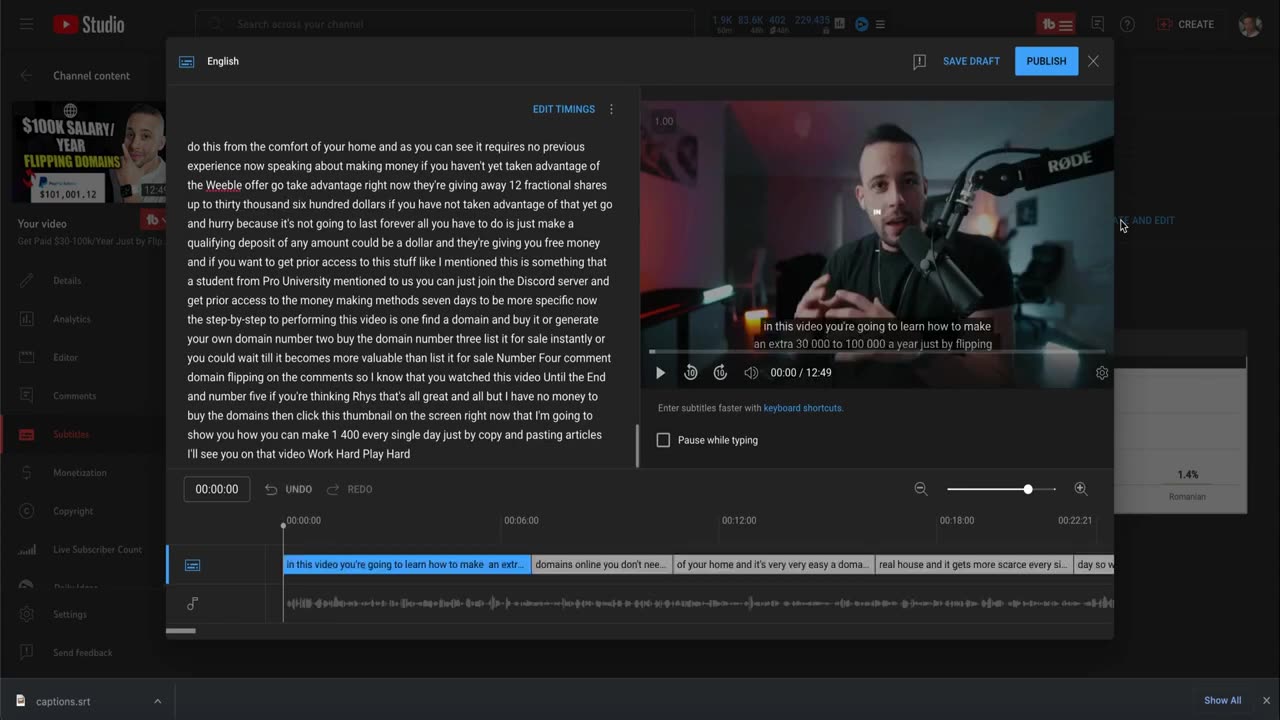
Task: Enable Pause while typing checkbox
Action: [x=663, y=440]
